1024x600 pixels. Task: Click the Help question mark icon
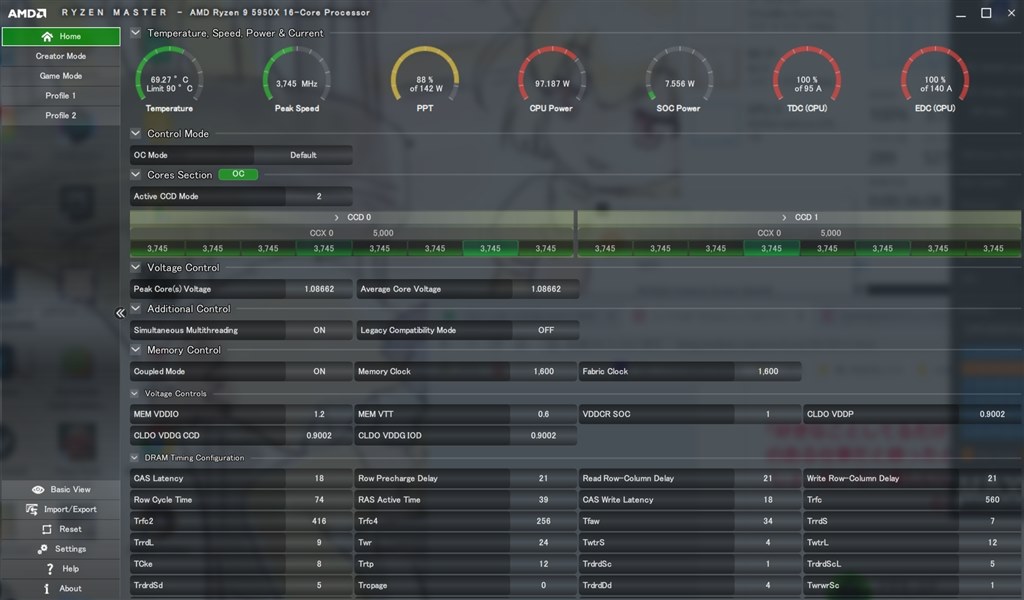[x=50, y=569]
